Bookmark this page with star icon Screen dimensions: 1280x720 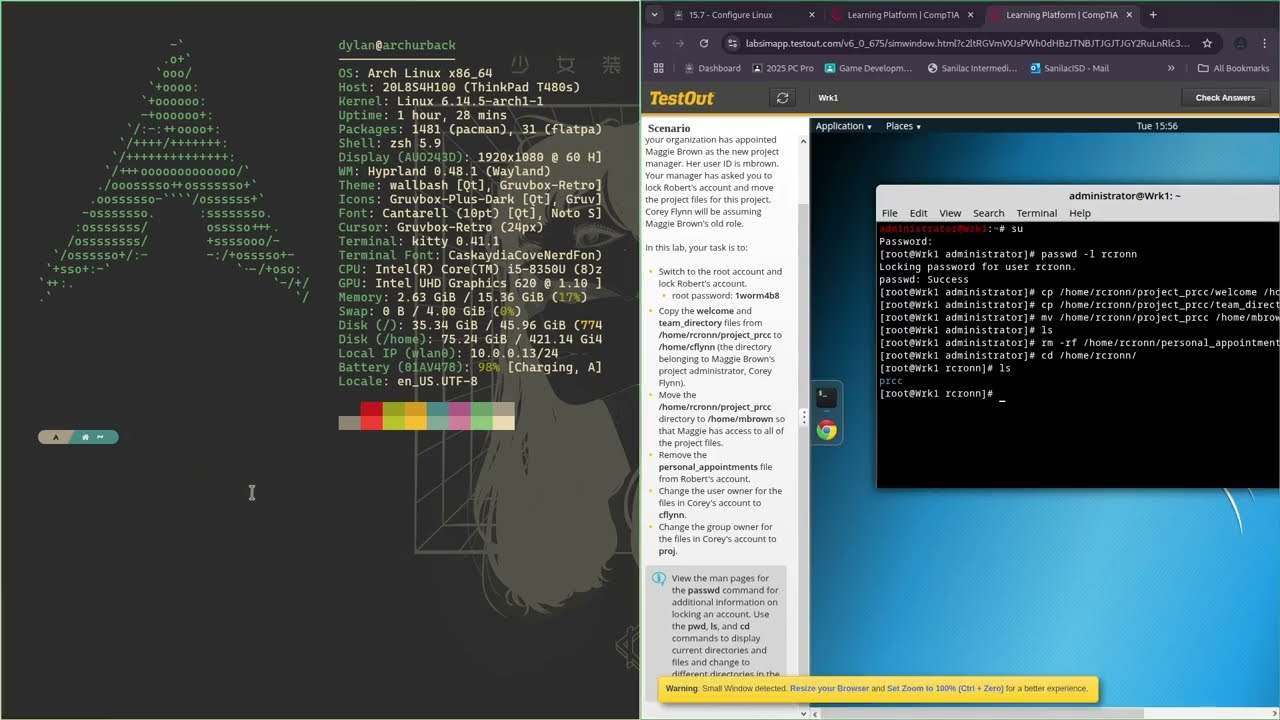pos(1207,43)
